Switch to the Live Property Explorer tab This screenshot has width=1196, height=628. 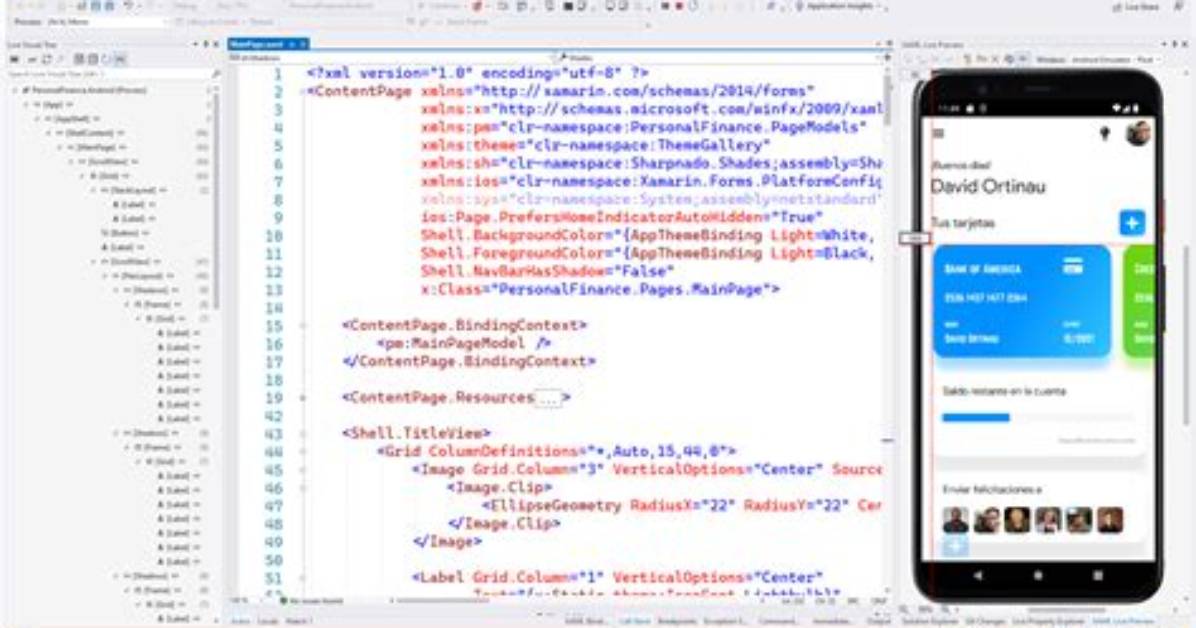tap(1049, 621)
